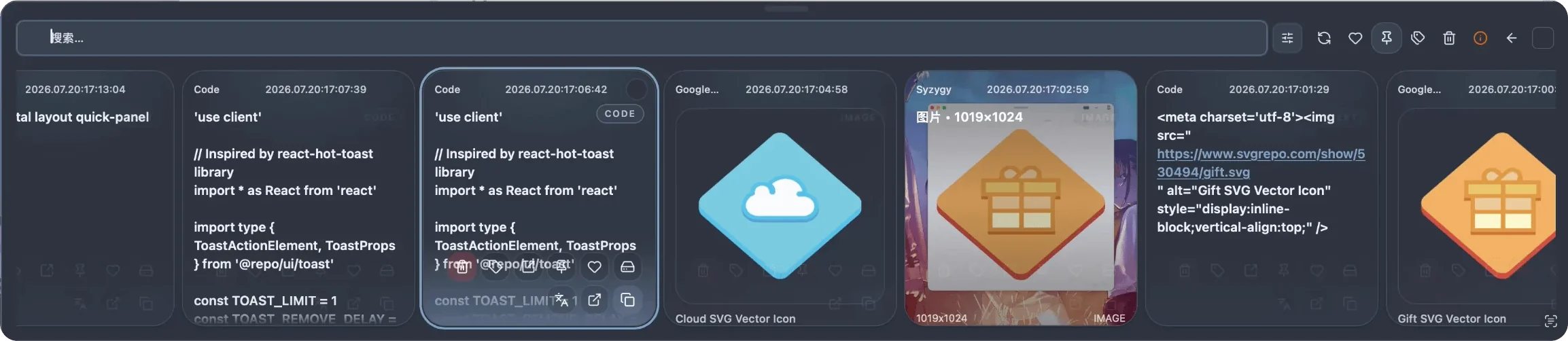Favorite the 17:07:39 code card with its heart
Viewport: 1568px width, 341px height.
(353, 270)
